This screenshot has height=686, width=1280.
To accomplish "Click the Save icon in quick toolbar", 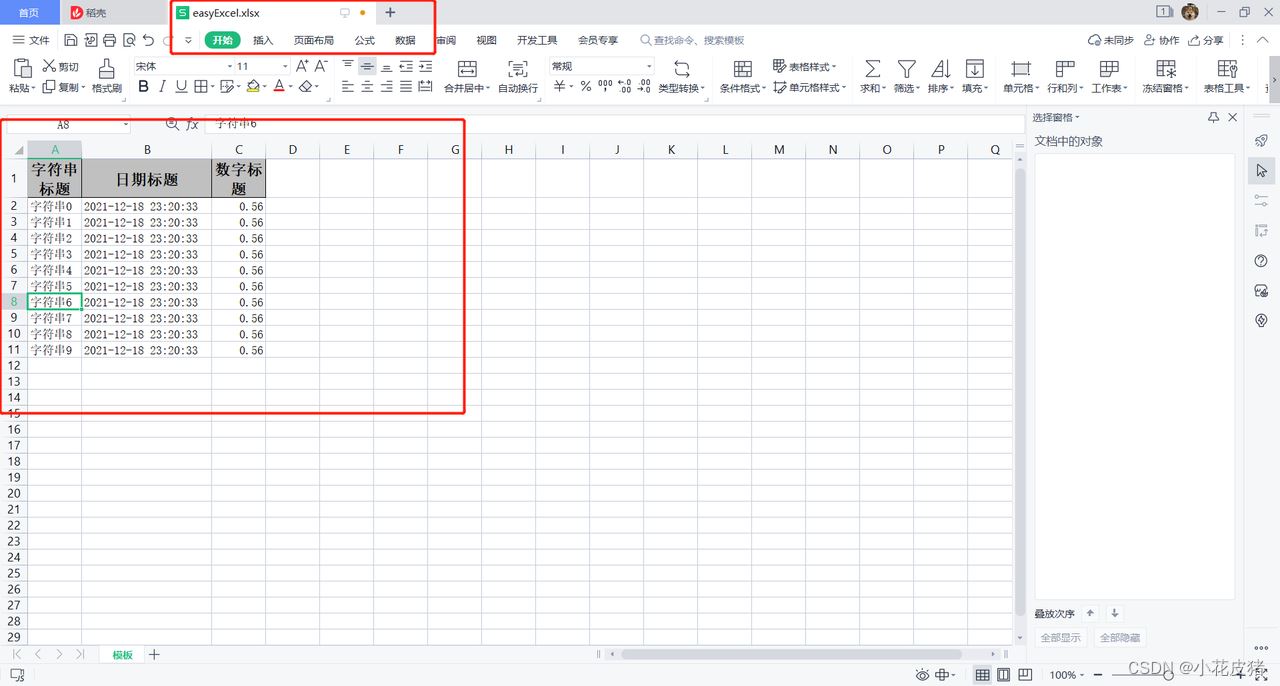I will tap(71, 40).
